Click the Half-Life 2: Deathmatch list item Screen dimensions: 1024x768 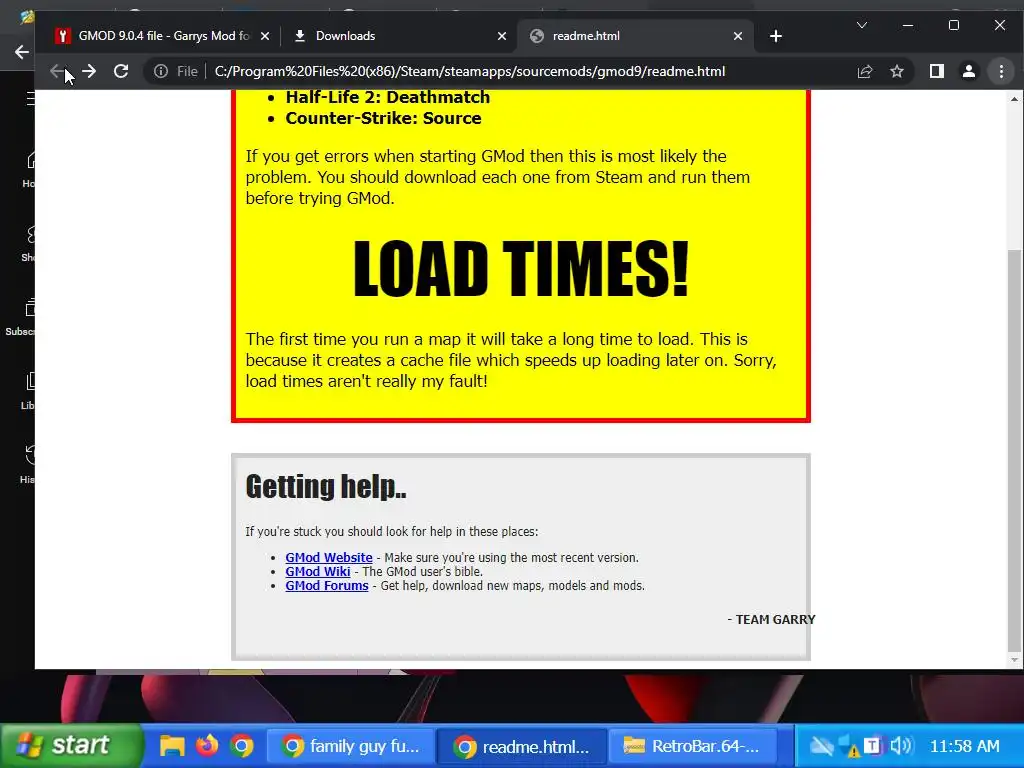pos(388,97)
